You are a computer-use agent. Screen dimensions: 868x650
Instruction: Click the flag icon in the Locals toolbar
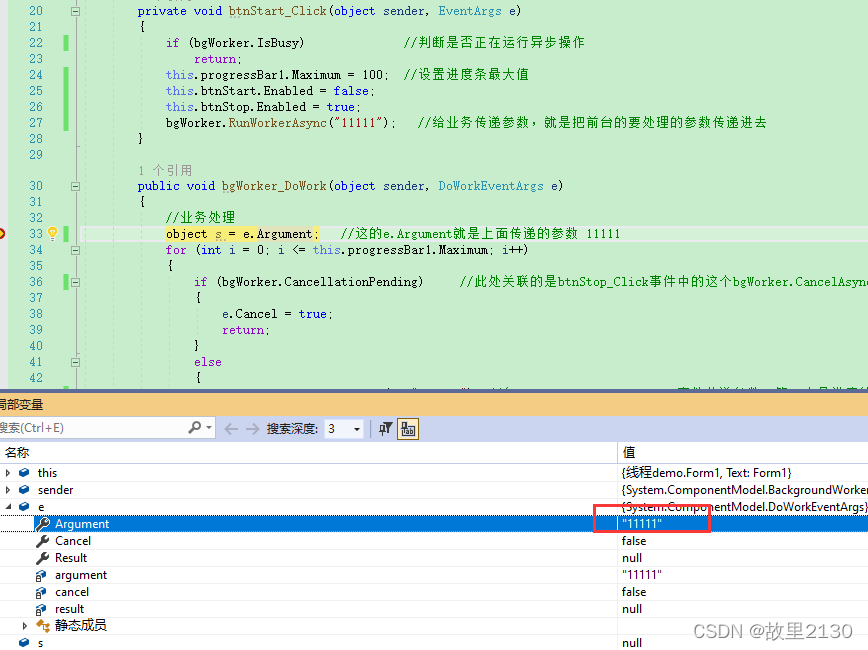pos(384,428)
